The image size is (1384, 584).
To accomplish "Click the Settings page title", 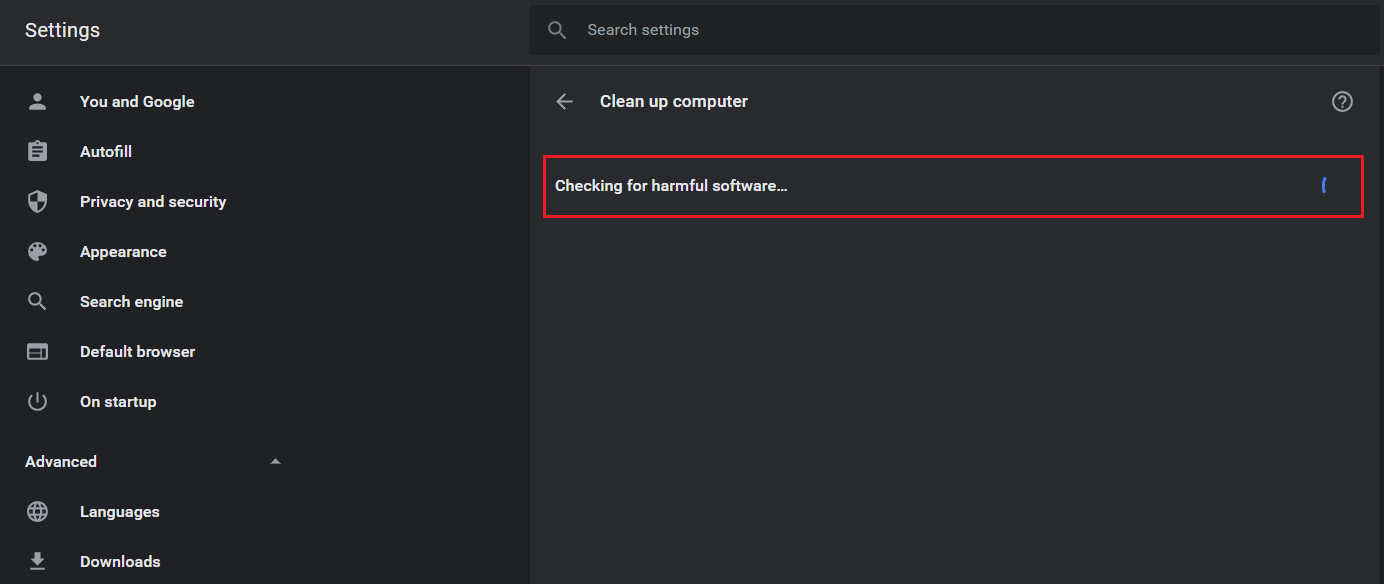I will click(x=62, y=30).
